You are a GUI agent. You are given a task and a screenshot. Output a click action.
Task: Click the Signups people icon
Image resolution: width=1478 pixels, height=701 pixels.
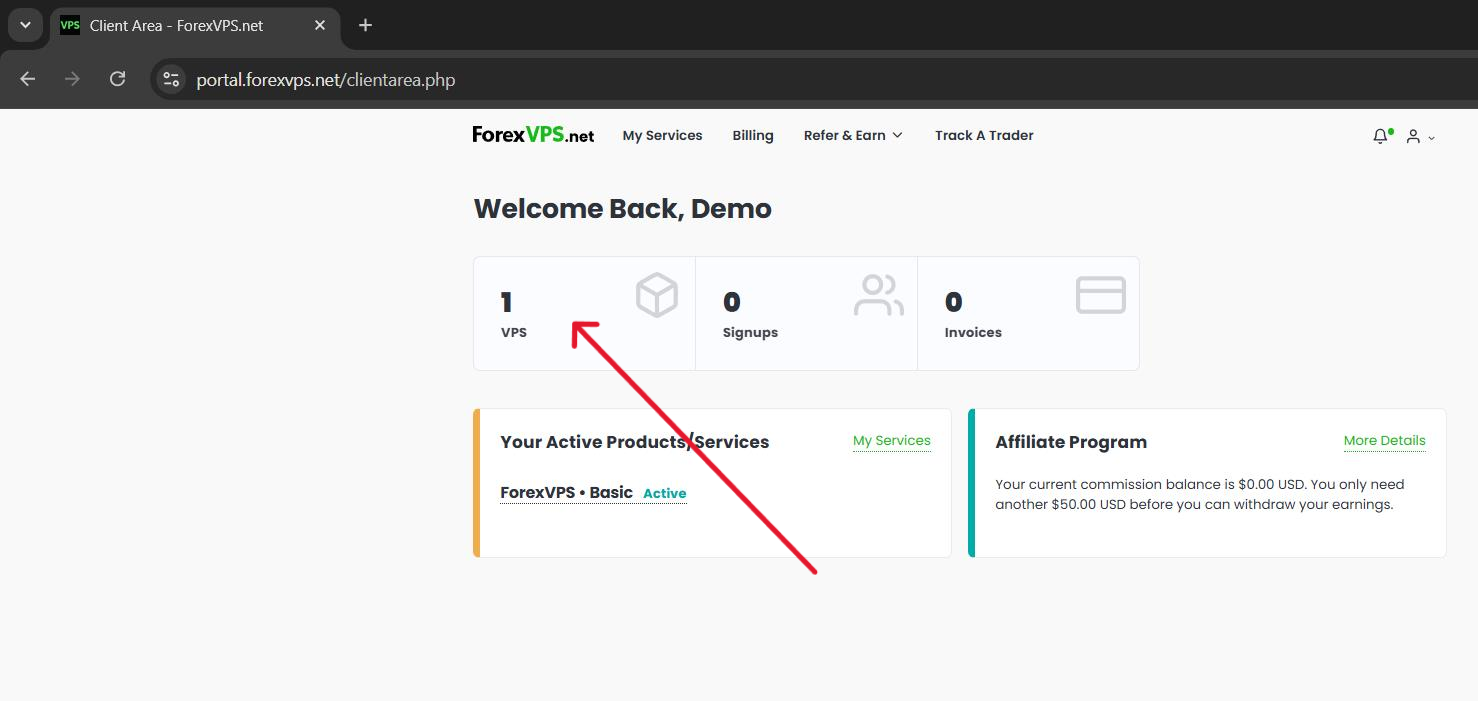(x=878, y=296)
